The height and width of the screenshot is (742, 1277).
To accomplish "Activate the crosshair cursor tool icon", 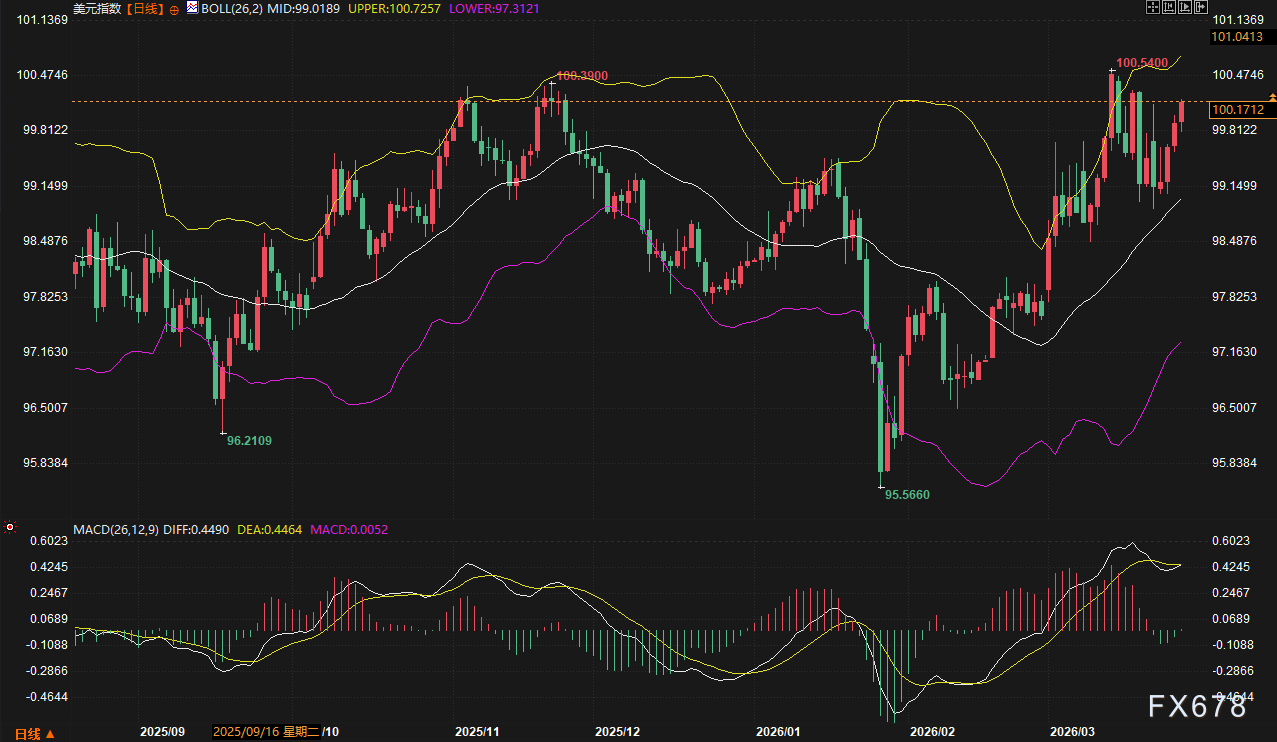I will (x=1153, y=7).
